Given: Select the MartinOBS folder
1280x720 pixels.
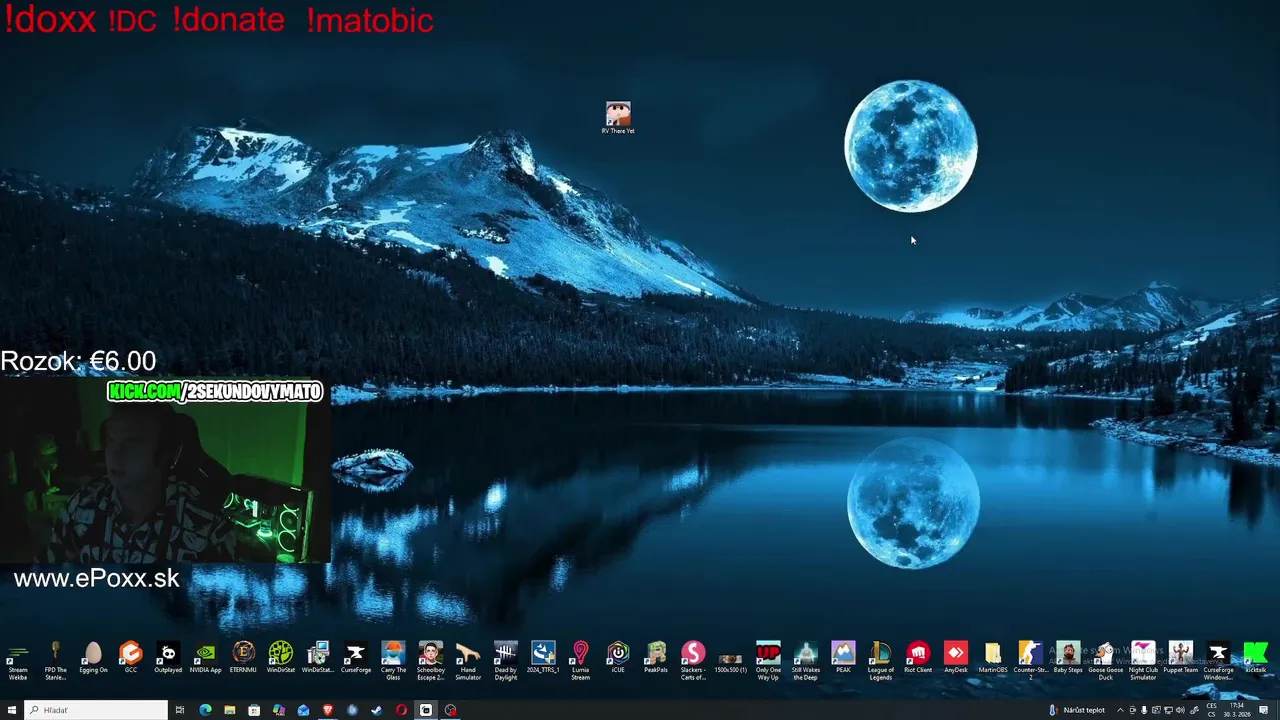Looking at the screenshot, I should pos(993,657).
